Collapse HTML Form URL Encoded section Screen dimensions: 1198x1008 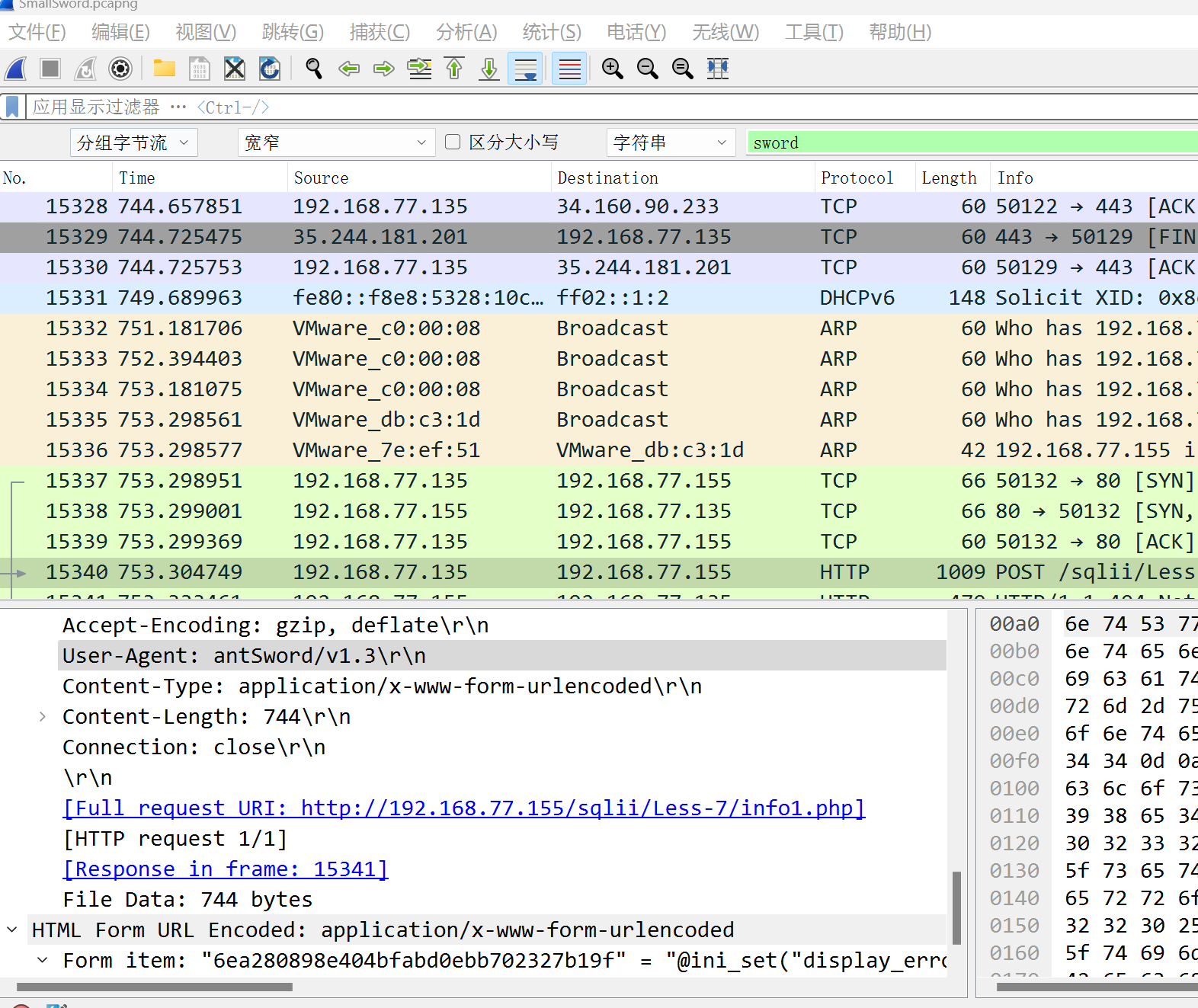pyautogui.click(x=12, y=930)
